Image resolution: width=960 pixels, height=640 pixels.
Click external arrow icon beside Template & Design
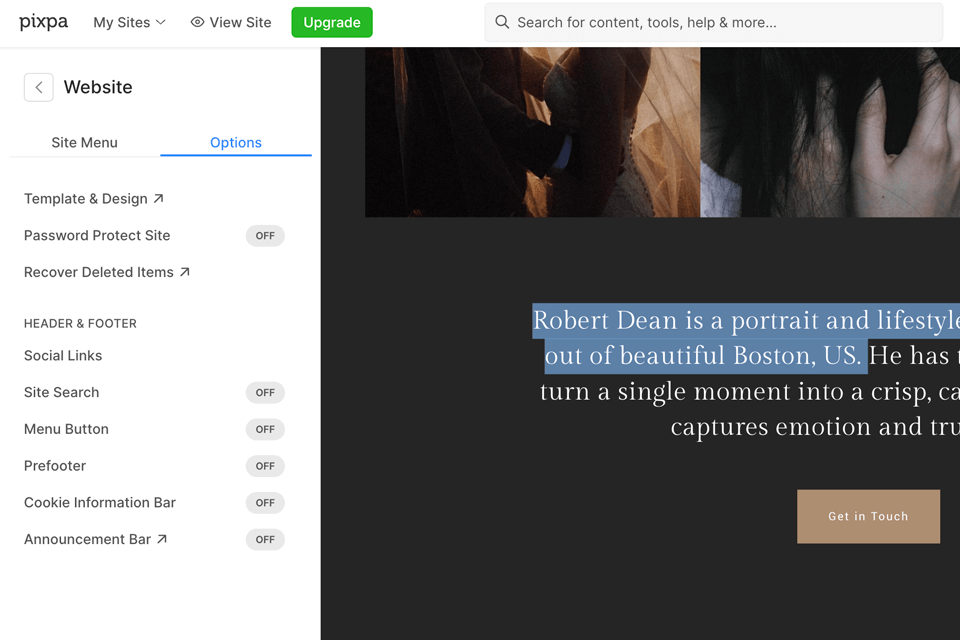159,198
